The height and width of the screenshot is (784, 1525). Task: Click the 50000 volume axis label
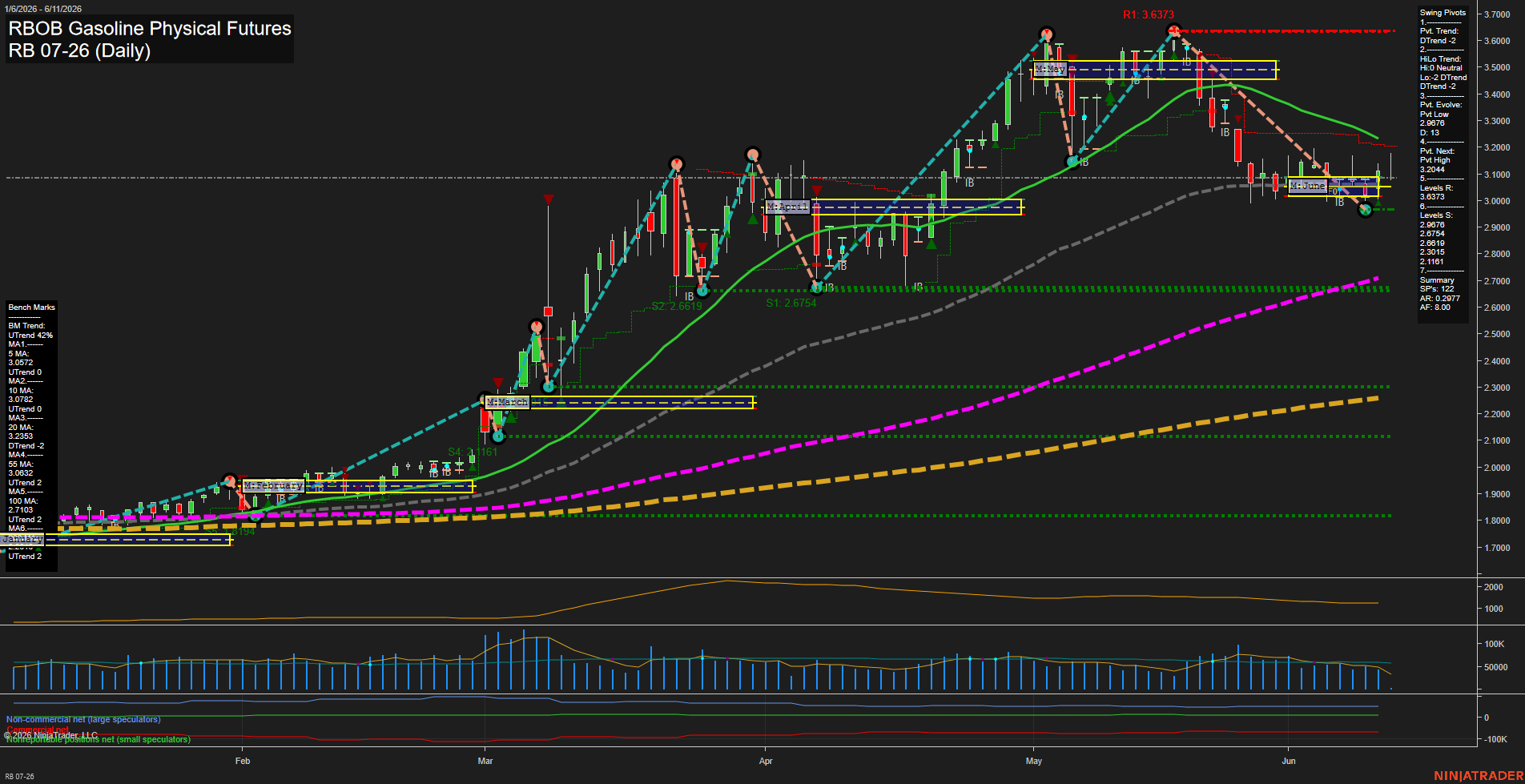pos(1495,667)
